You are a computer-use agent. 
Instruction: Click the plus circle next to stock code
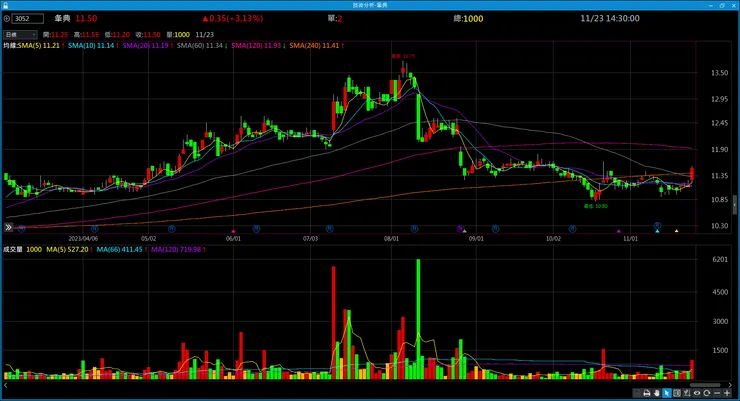[7, 18]
